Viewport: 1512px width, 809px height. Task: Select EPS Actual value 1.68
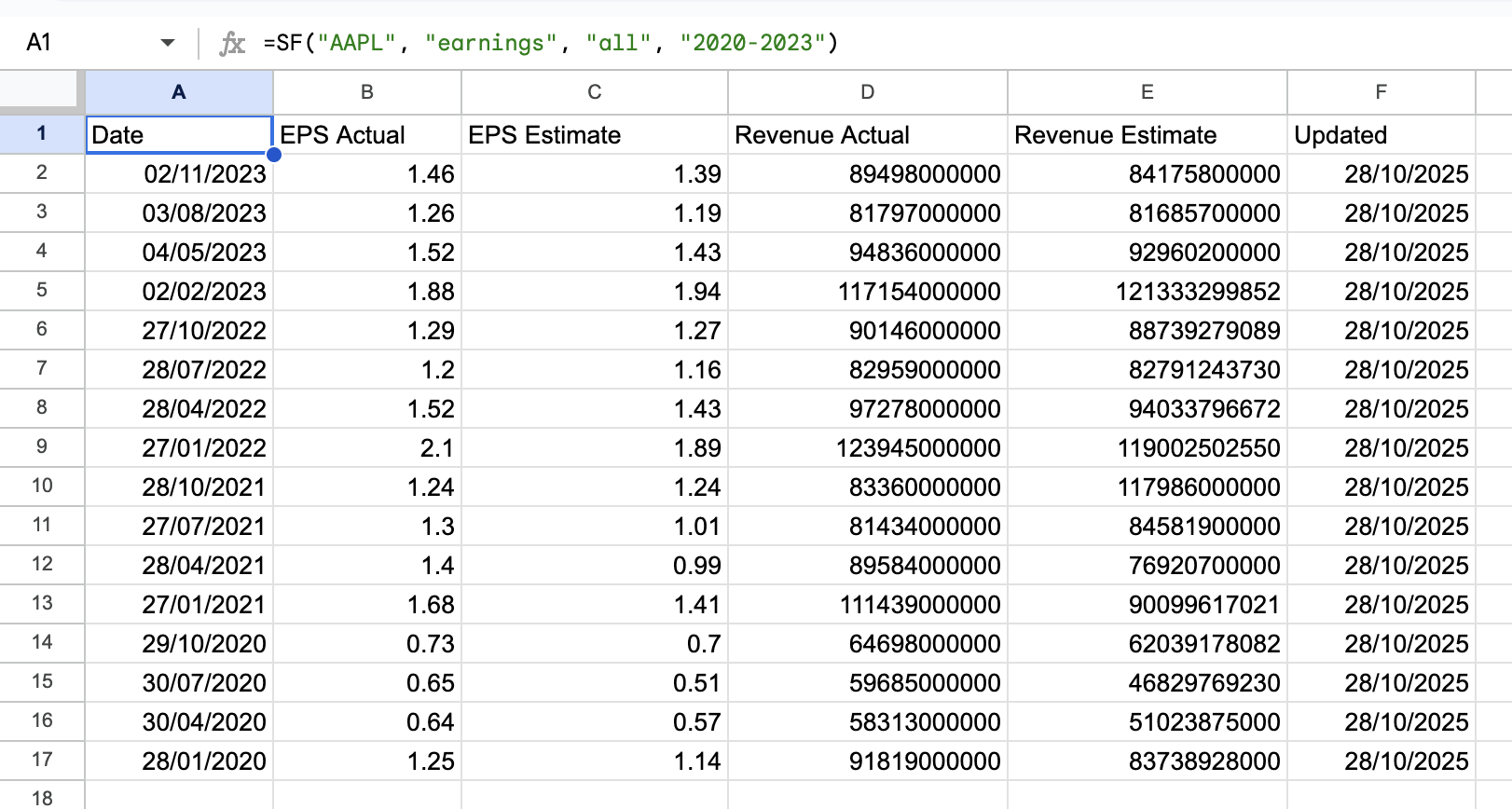point(367,604)
